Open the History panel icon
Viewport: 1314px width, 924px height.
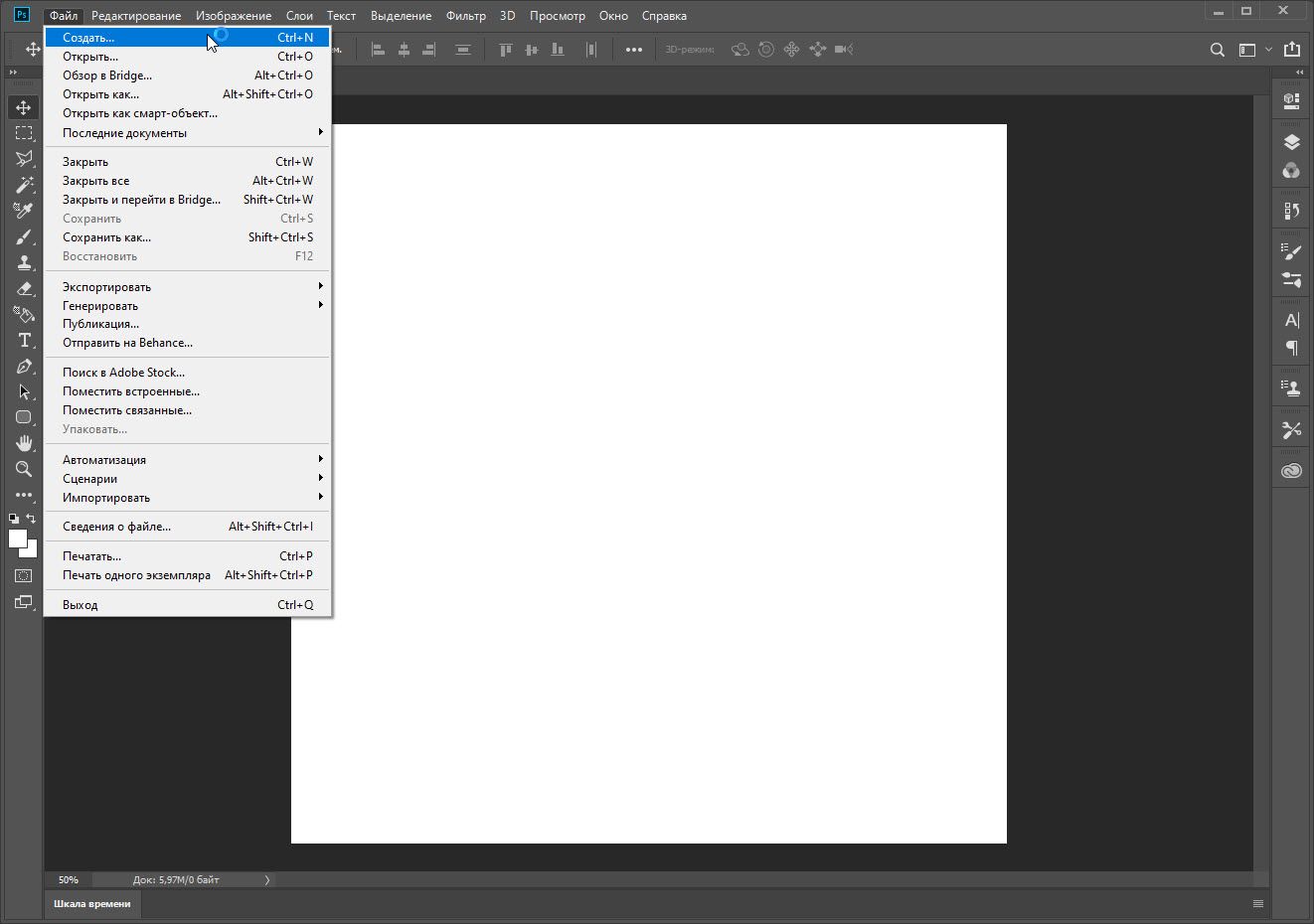[x=1291, y=211]
